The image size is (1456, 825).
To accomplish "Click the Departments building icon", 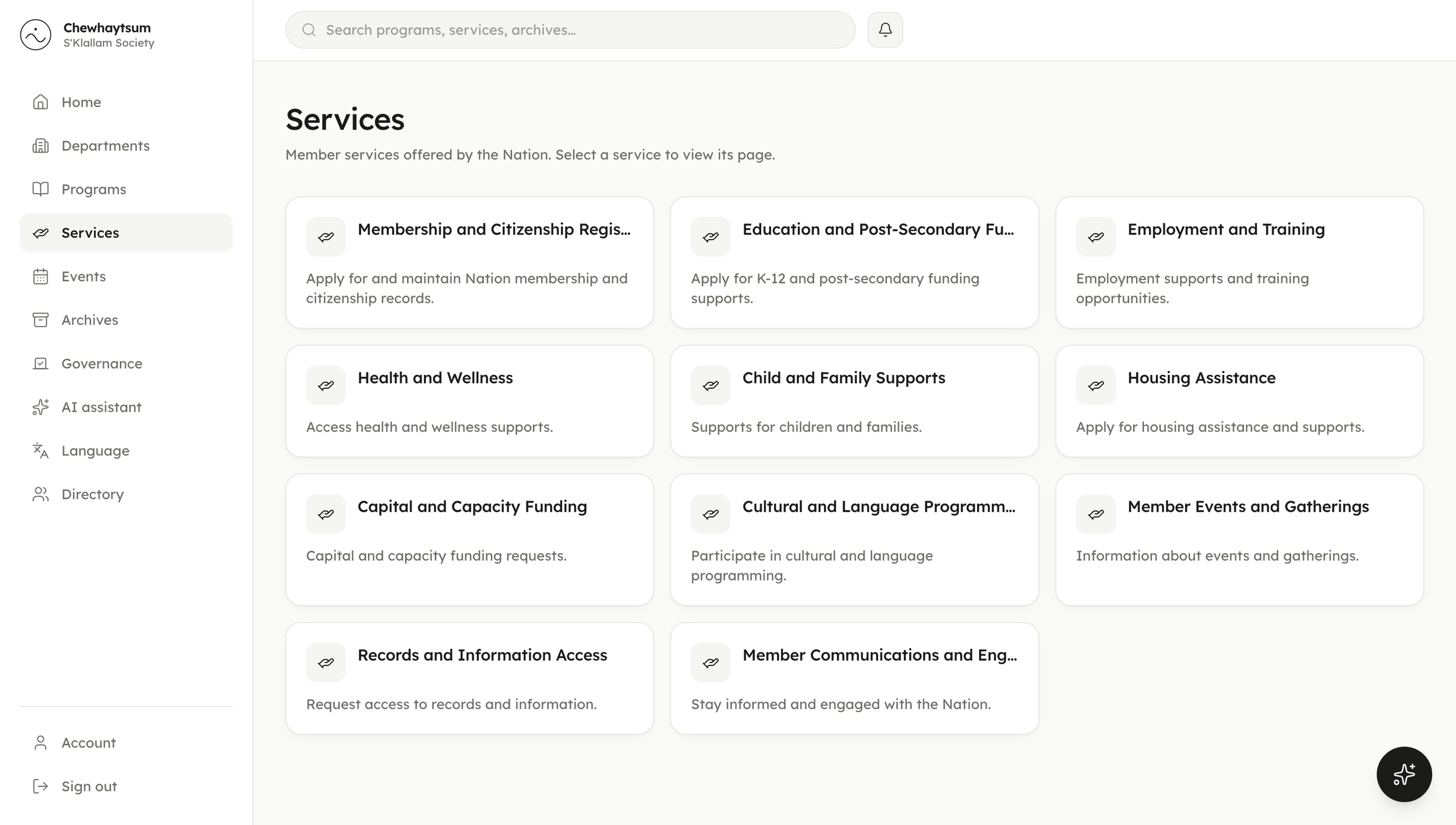I will (40, 146).
